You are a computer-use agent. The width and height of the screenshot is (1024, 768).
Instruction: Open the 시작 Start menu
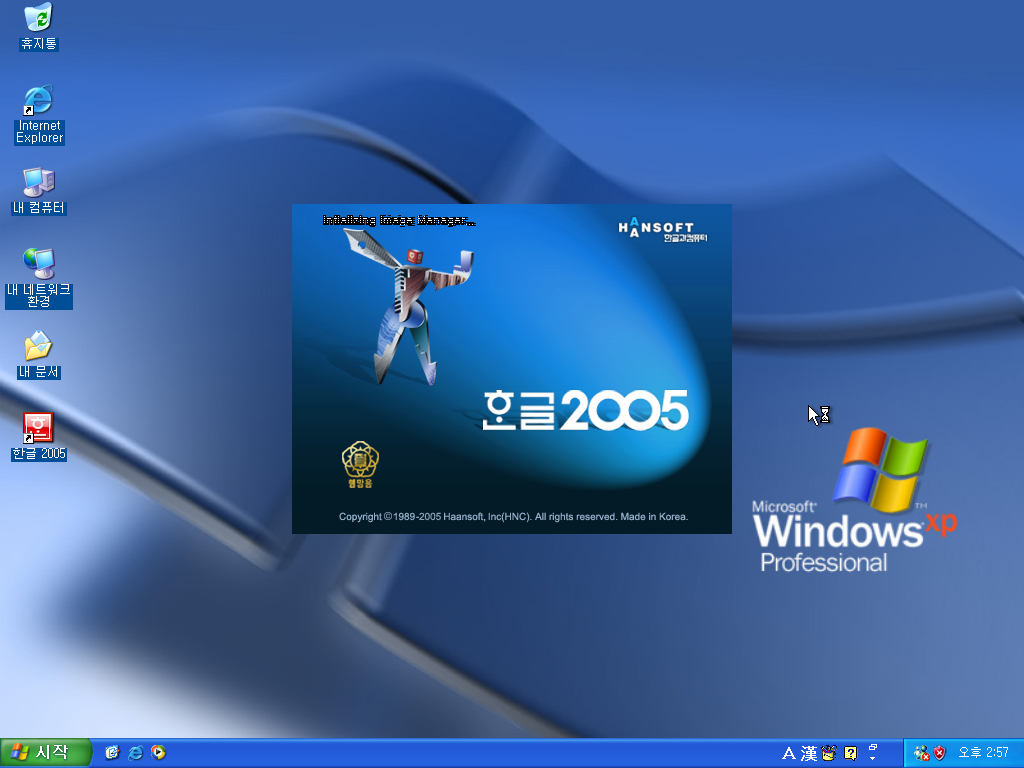tap(44, 753)
